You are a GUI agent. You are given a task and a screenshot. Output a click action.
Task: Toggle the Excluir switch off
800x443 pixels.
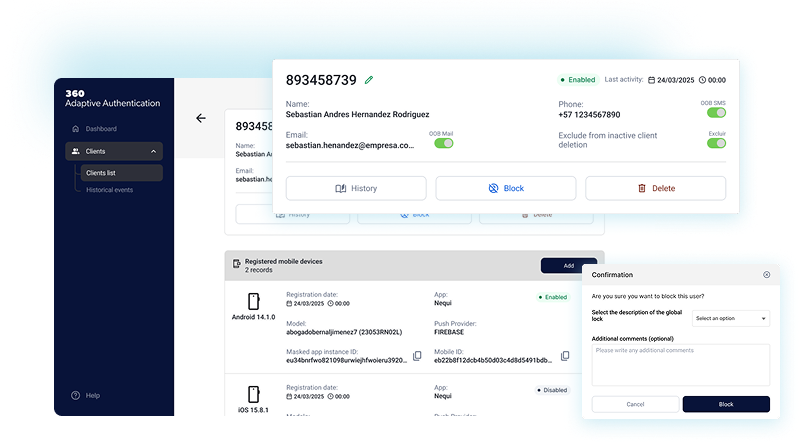click(716, 143)
